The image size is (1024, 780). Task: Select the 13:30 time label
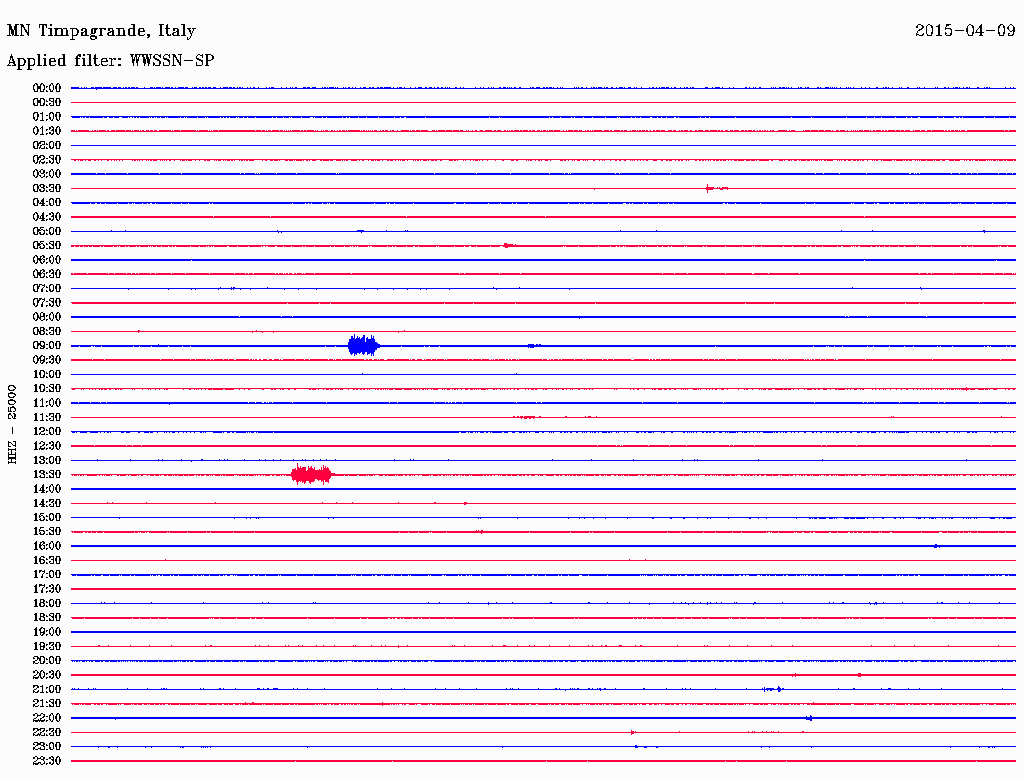click(46, 474)
